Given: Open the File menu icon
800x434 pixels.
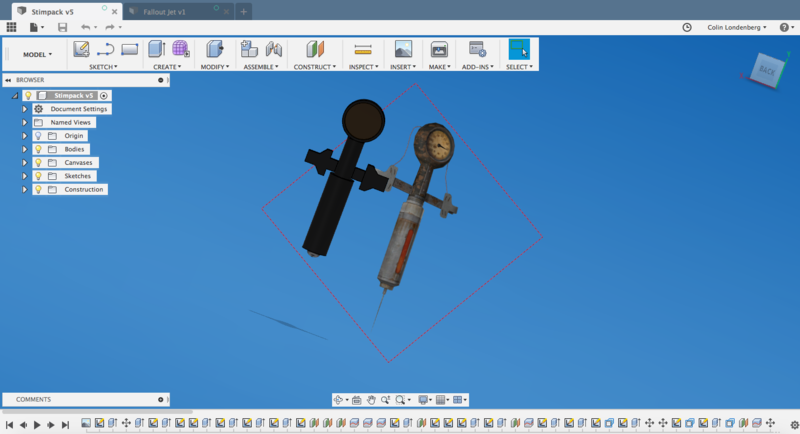Looking at the screenshot, I should click(x=34, y=27).
